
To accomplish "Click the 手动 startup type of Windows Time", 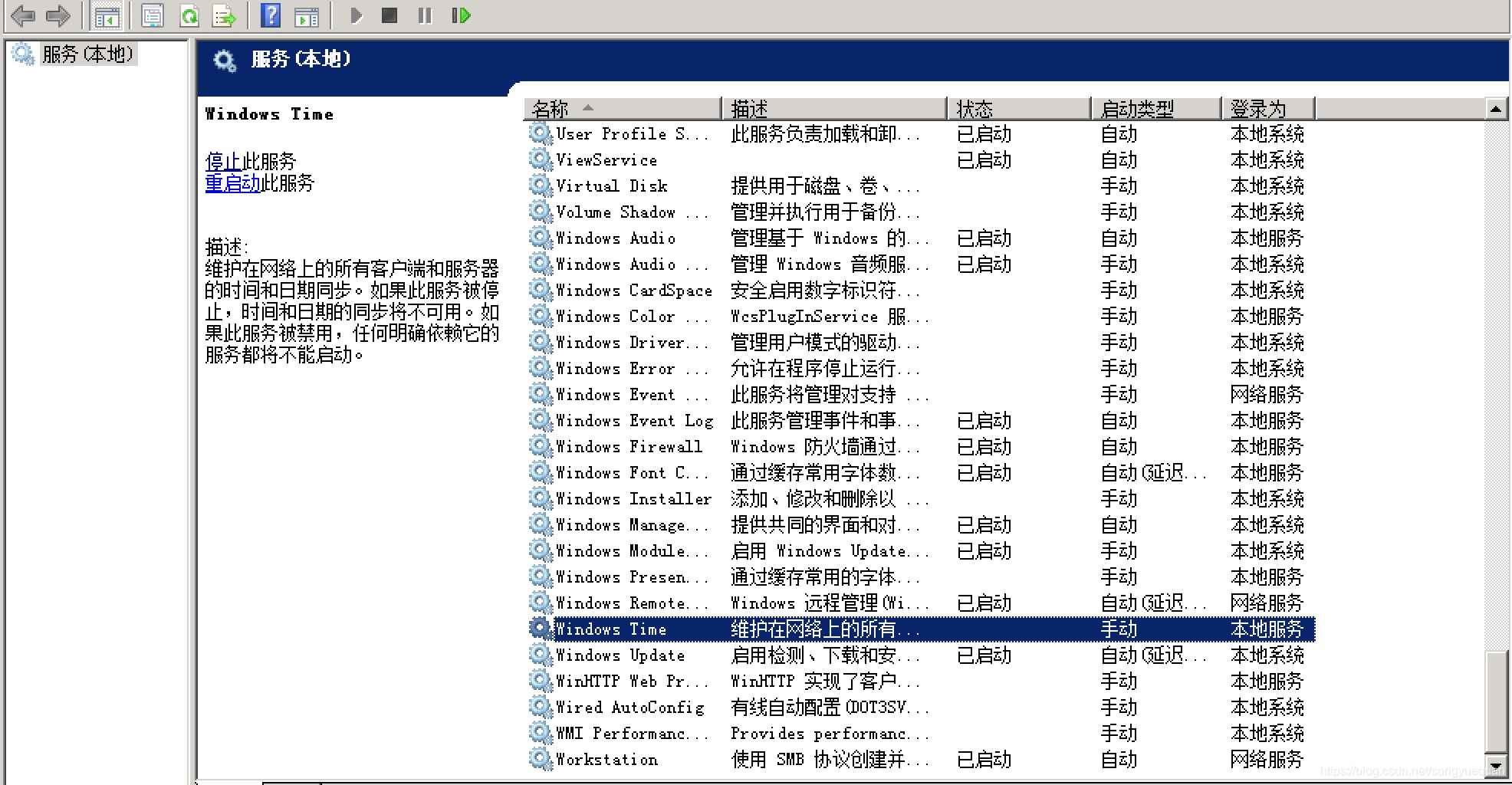I will [1119, 629].
